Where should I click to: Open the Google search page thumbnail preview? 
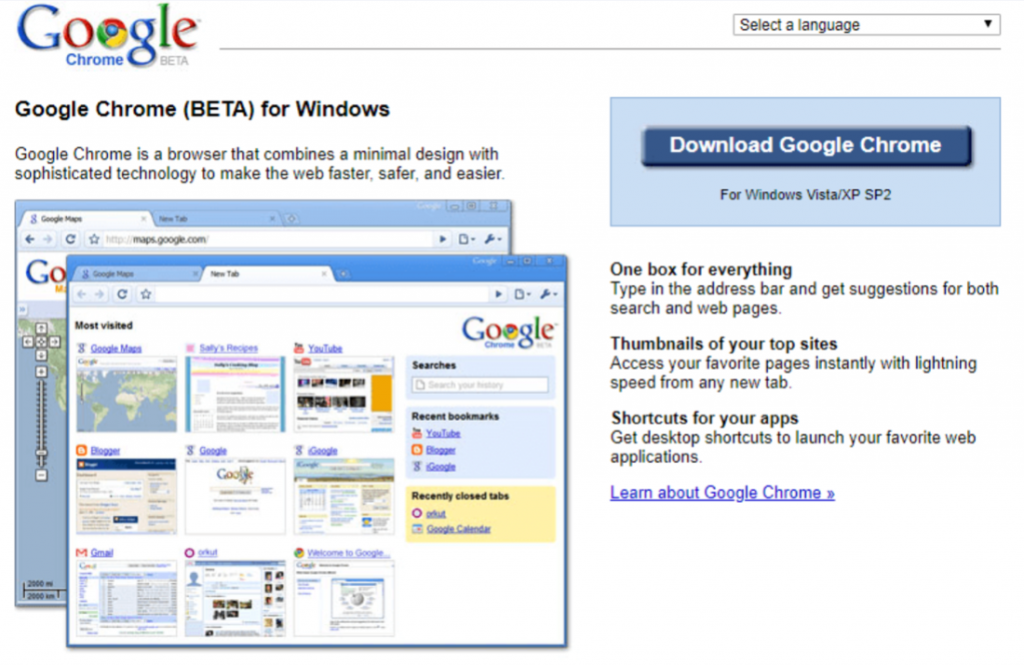tap(235, 496)
